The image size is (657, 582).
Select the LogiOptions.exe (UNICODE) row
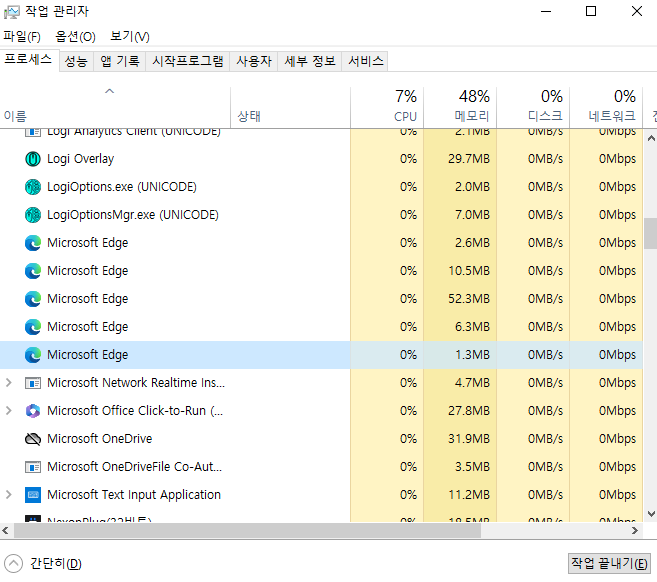(x=321, y=187)
